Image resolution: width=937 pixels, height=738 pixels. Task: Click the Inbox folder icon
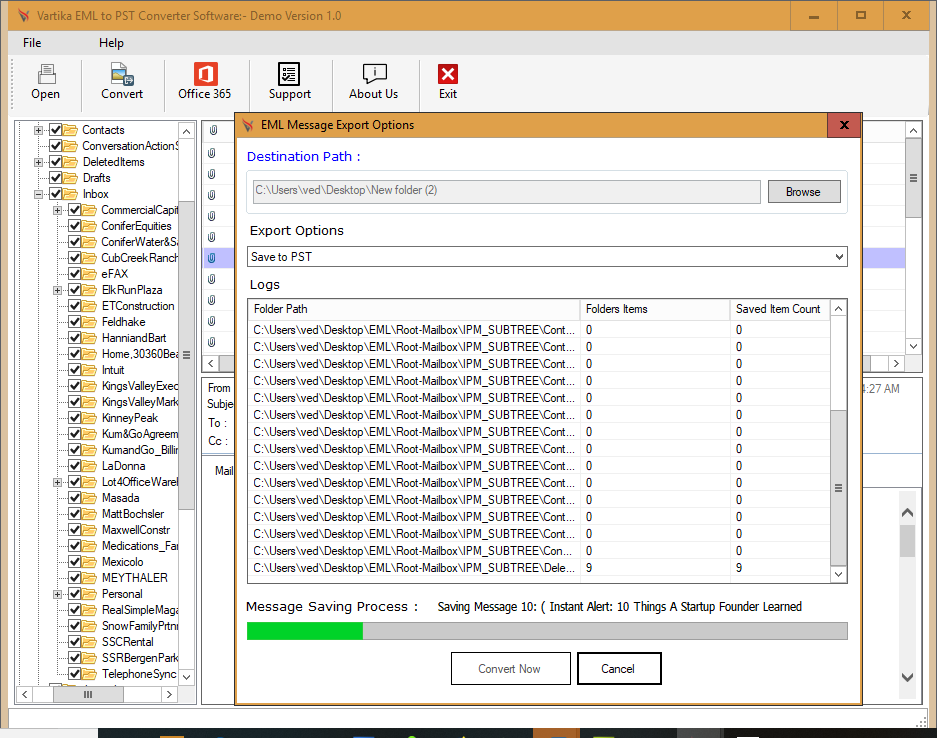tap(71, 194)
